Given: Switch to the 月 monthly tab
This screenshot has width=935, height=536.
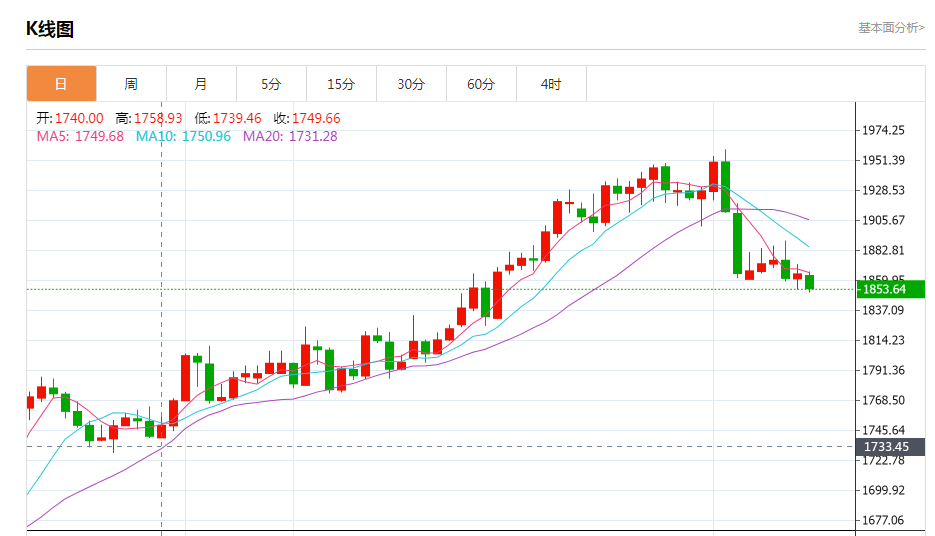Looking at the screenshot, I should coord(201,84).
